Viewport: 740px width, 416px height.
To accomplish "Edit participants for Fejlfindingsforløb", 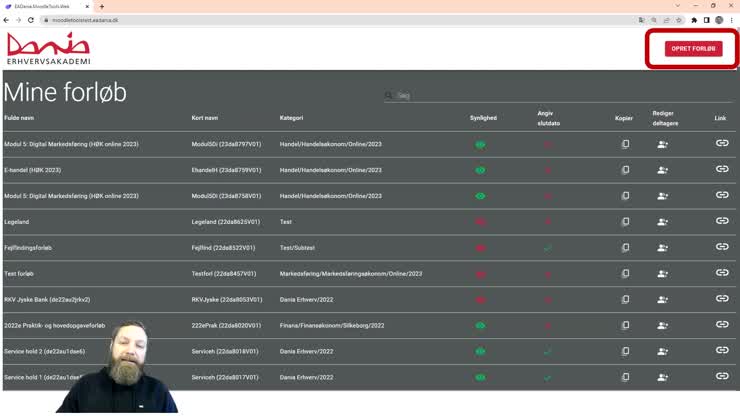I will (x=662, y=248).
